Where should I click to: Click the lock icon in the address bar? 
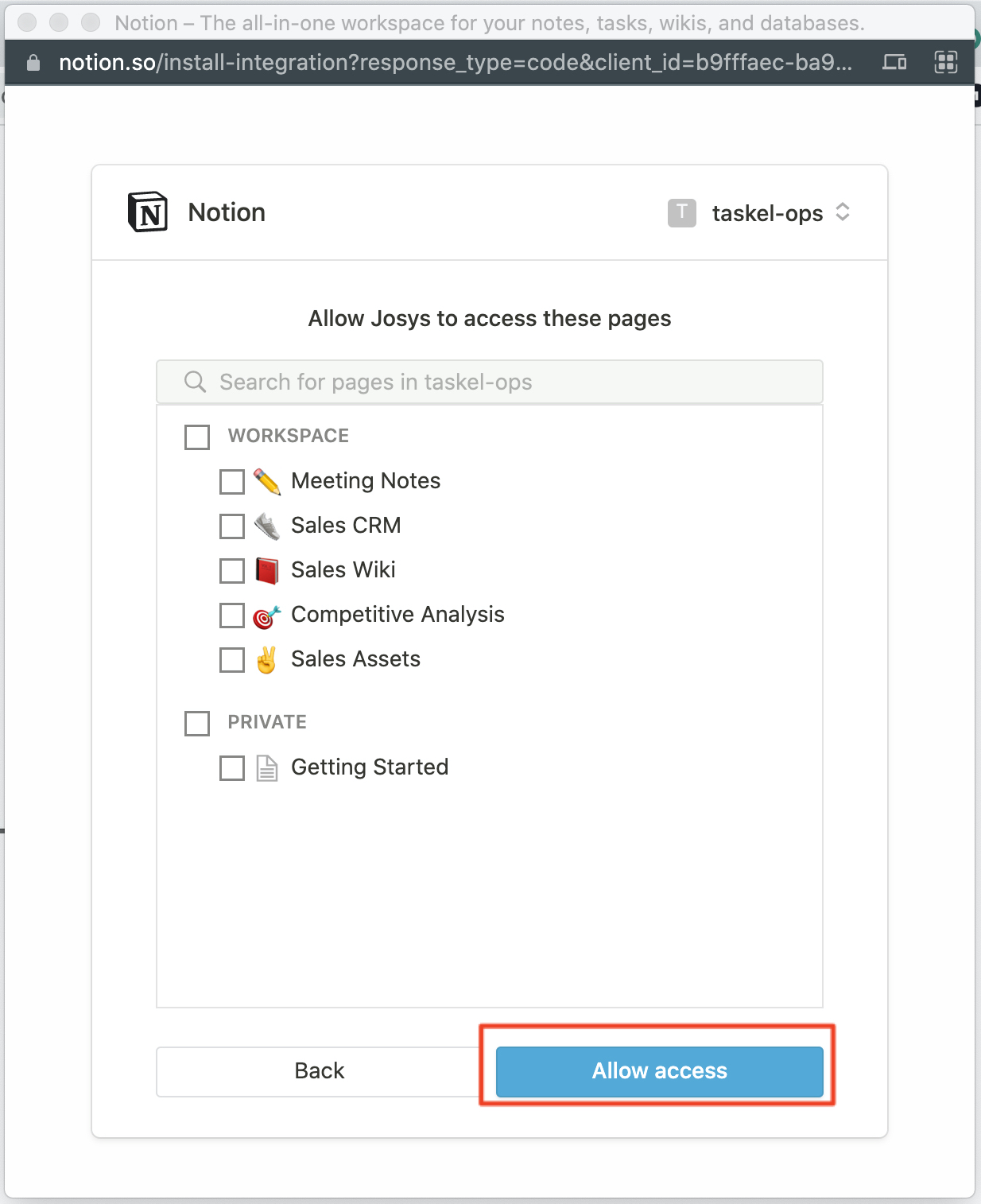33,63
